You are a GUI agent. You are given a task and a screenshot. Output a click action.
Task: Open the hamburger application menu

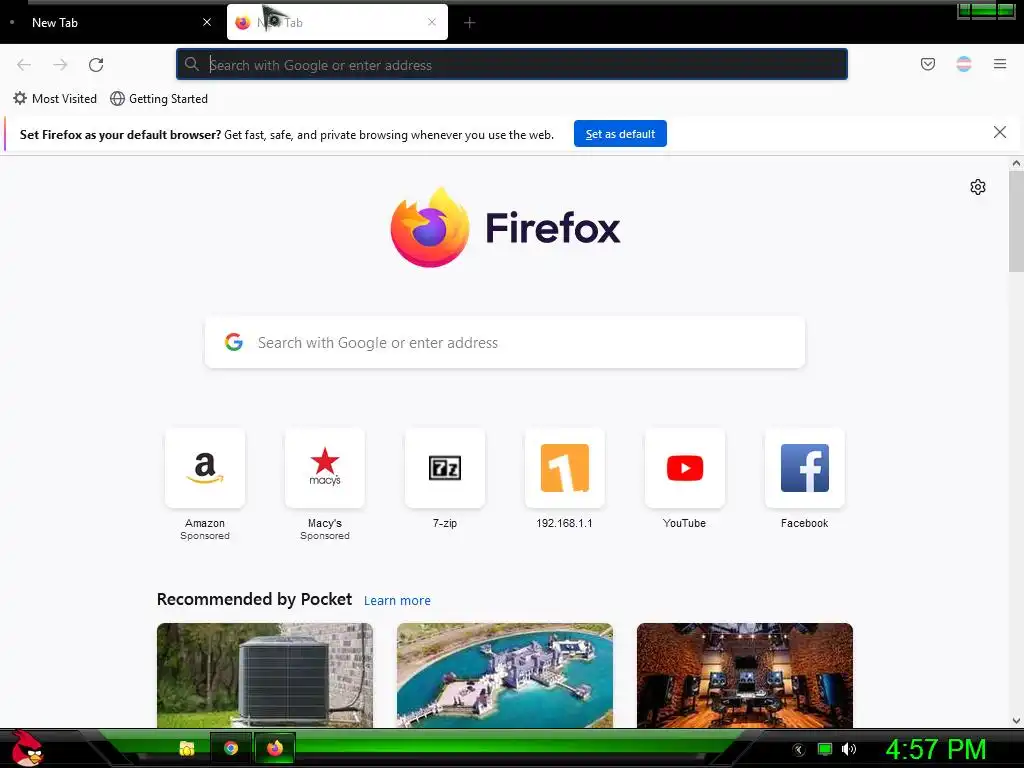[1000, 64]
